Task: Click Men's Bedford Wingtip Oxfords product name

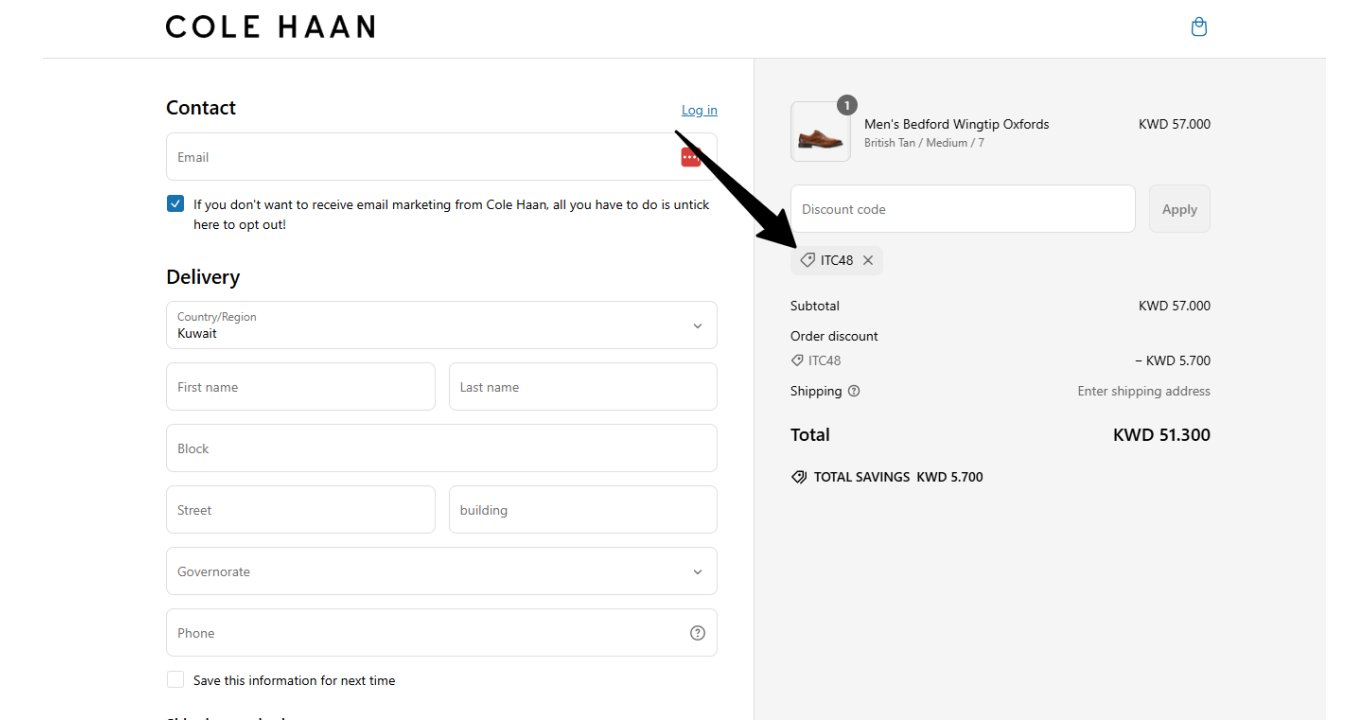Action: coord(957,124)
